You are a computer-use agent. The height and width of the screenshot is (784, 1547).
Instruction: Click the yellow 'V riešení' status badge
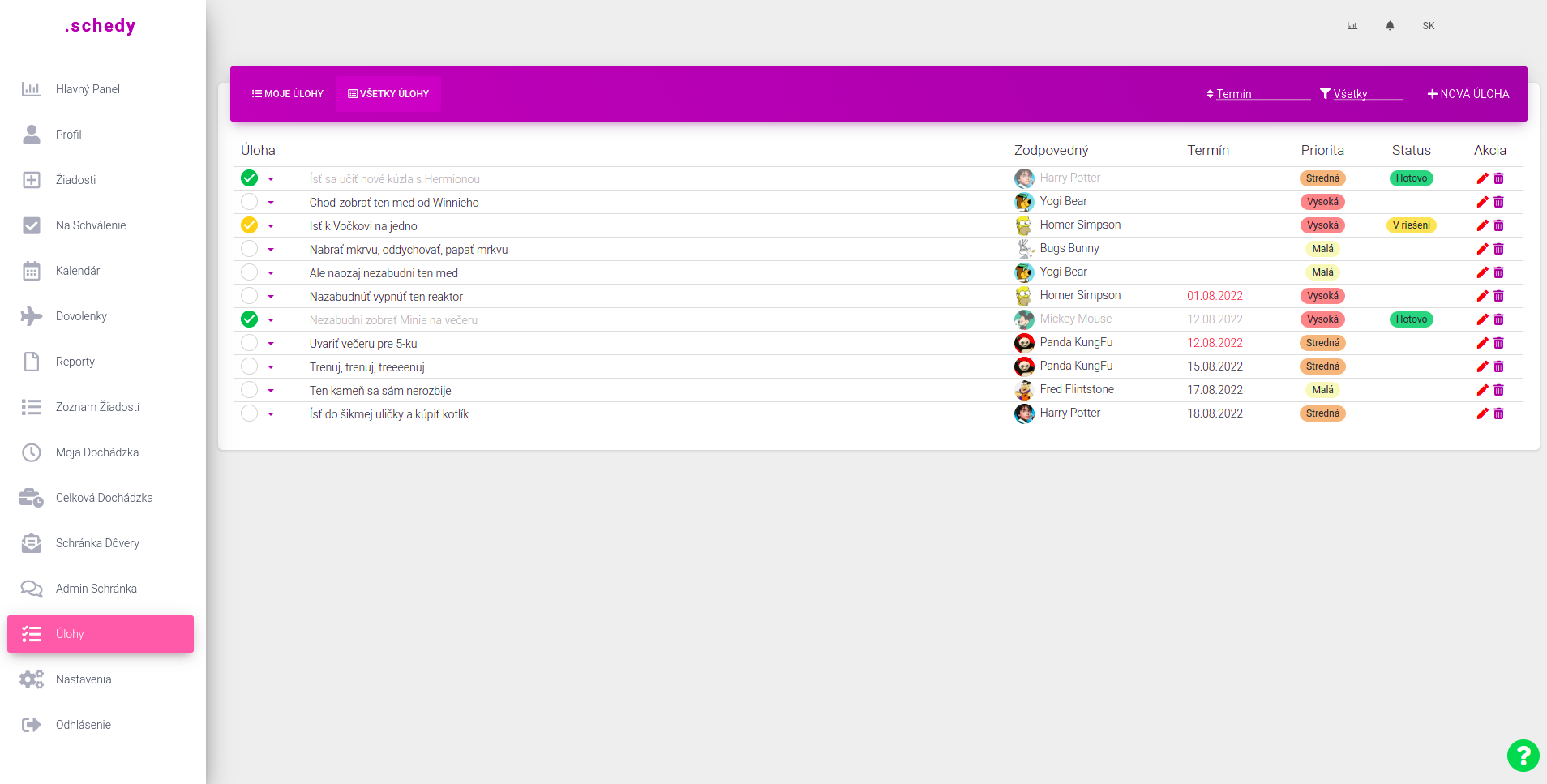(x=1412, y=225)
